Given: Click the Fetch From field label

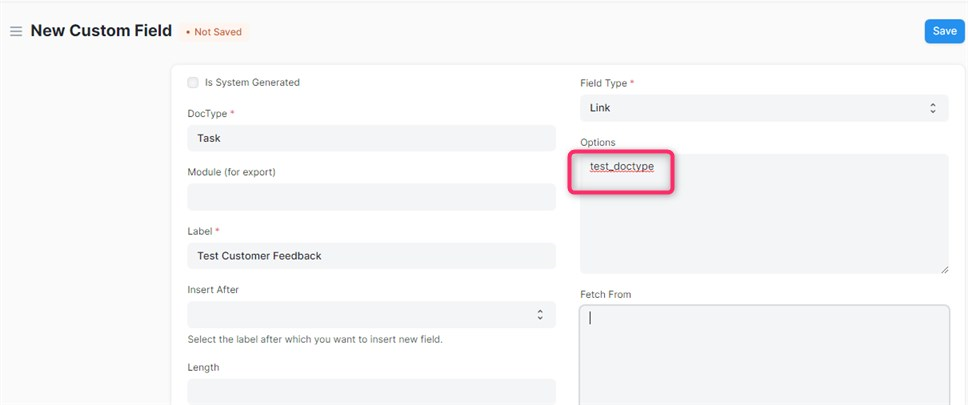Looking at the screenshot, I should pos(606,294).
